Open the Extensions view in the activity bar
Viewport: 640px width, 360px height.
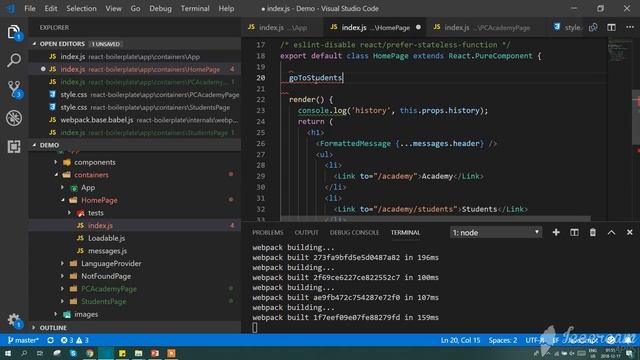14,146
